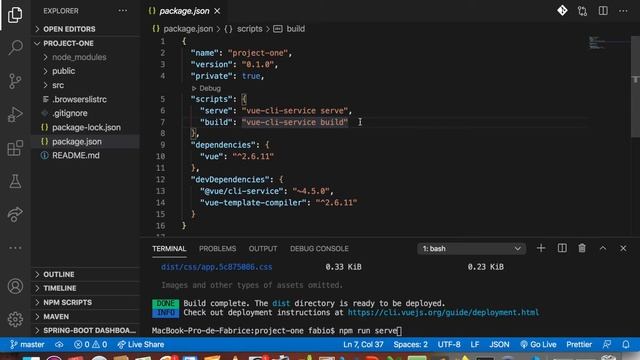The image size is (640, 360).
Task: Open the deployment.html link in terminal
Action: (x=443, y=313)
